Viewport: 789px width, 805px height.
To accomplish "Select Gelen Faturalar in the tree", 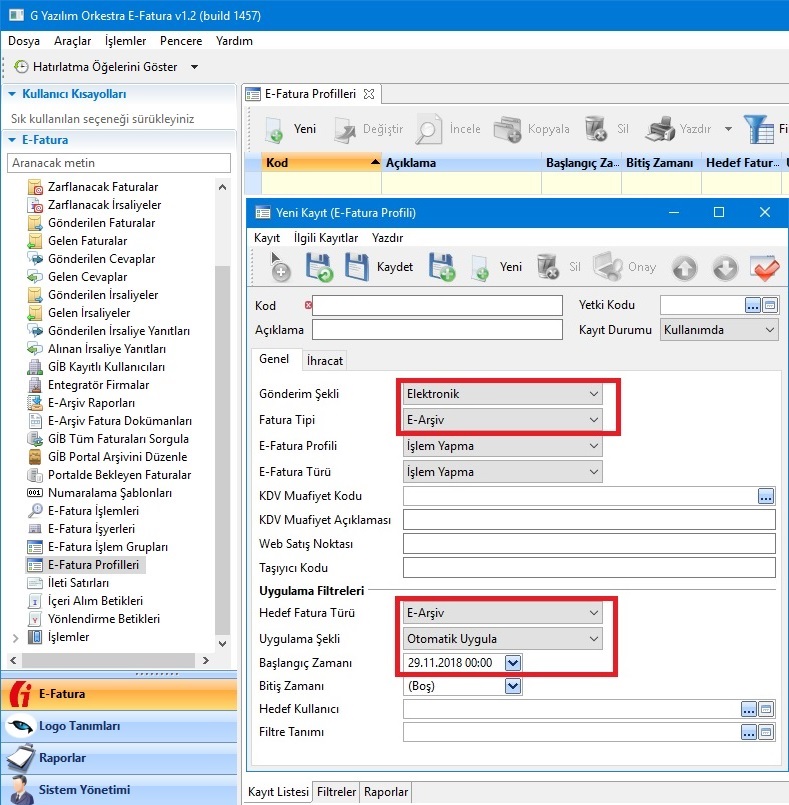I will pyautogui.click(x=87, y=241).
